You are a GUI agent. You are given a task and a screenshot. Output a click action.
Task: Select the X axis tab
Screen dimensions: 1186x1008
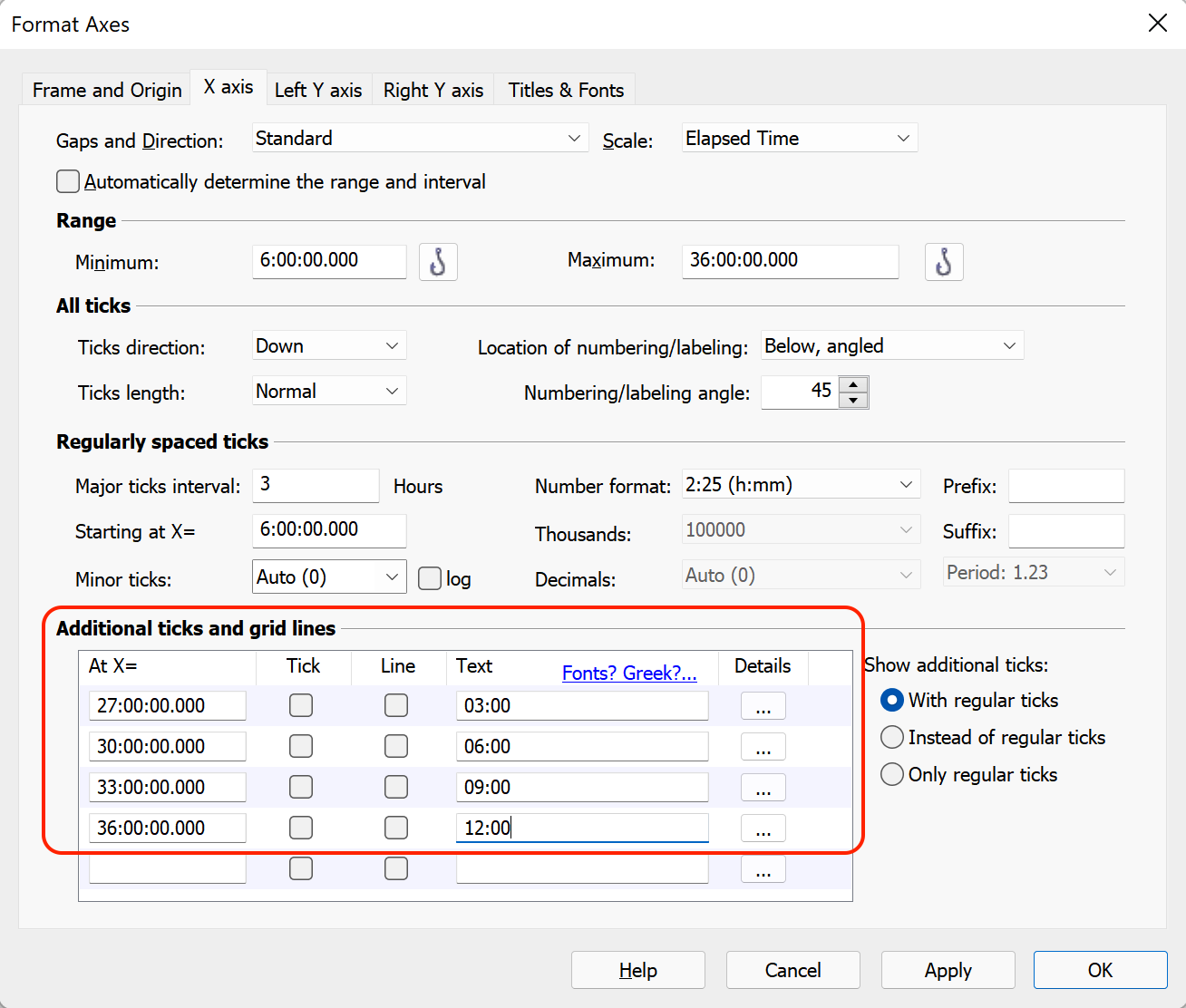(228, 87)
